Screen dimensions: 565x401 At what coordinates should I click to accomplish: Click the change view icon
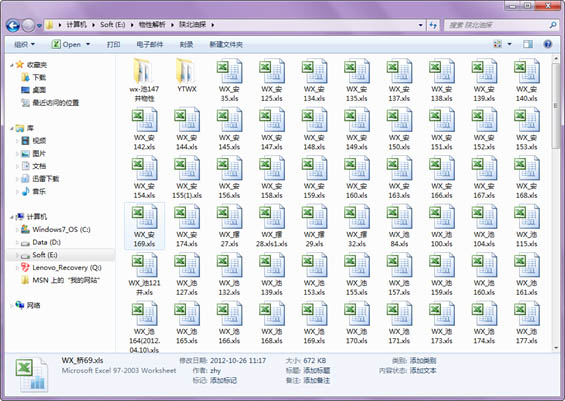[x=497, y=44]
